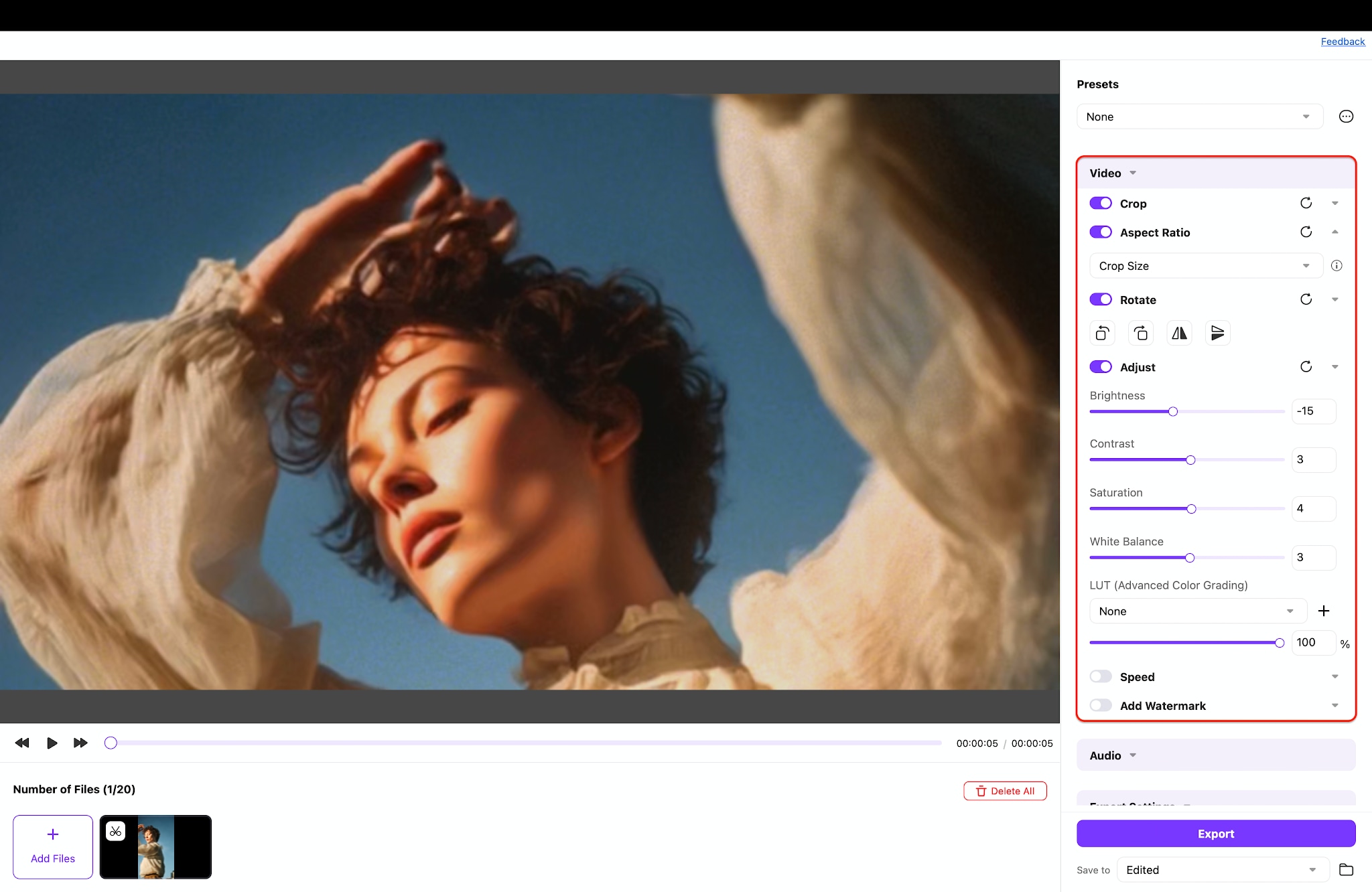Reset the Adjust settings
Screen dimensions: 1372x892
(x=1306, y=366)
